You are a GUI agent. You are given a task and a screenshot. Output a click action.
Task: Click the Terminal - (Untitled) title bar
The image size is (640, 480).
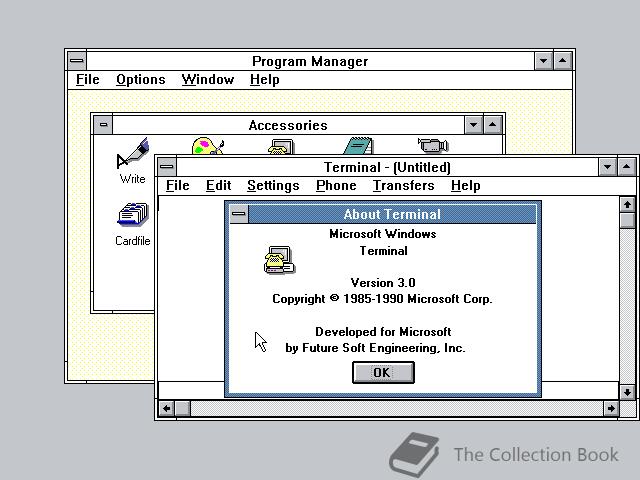click(387, 167)
